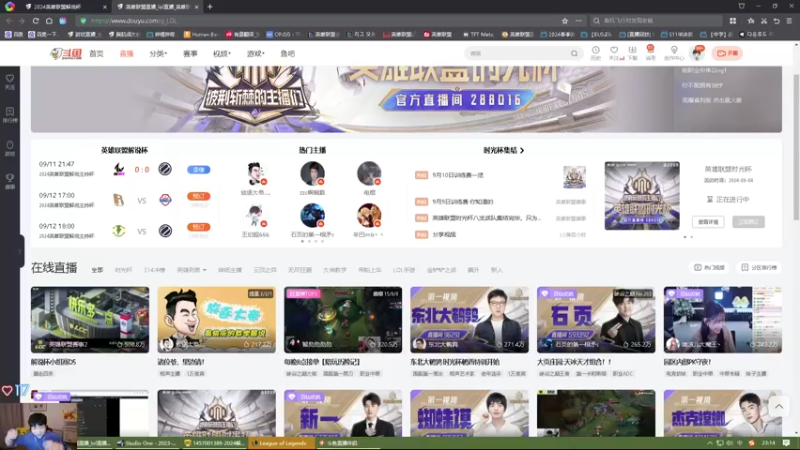Screen dimensions: 800x450
Task: Click the back-to-top arrow button
Action: click(779, 407)
